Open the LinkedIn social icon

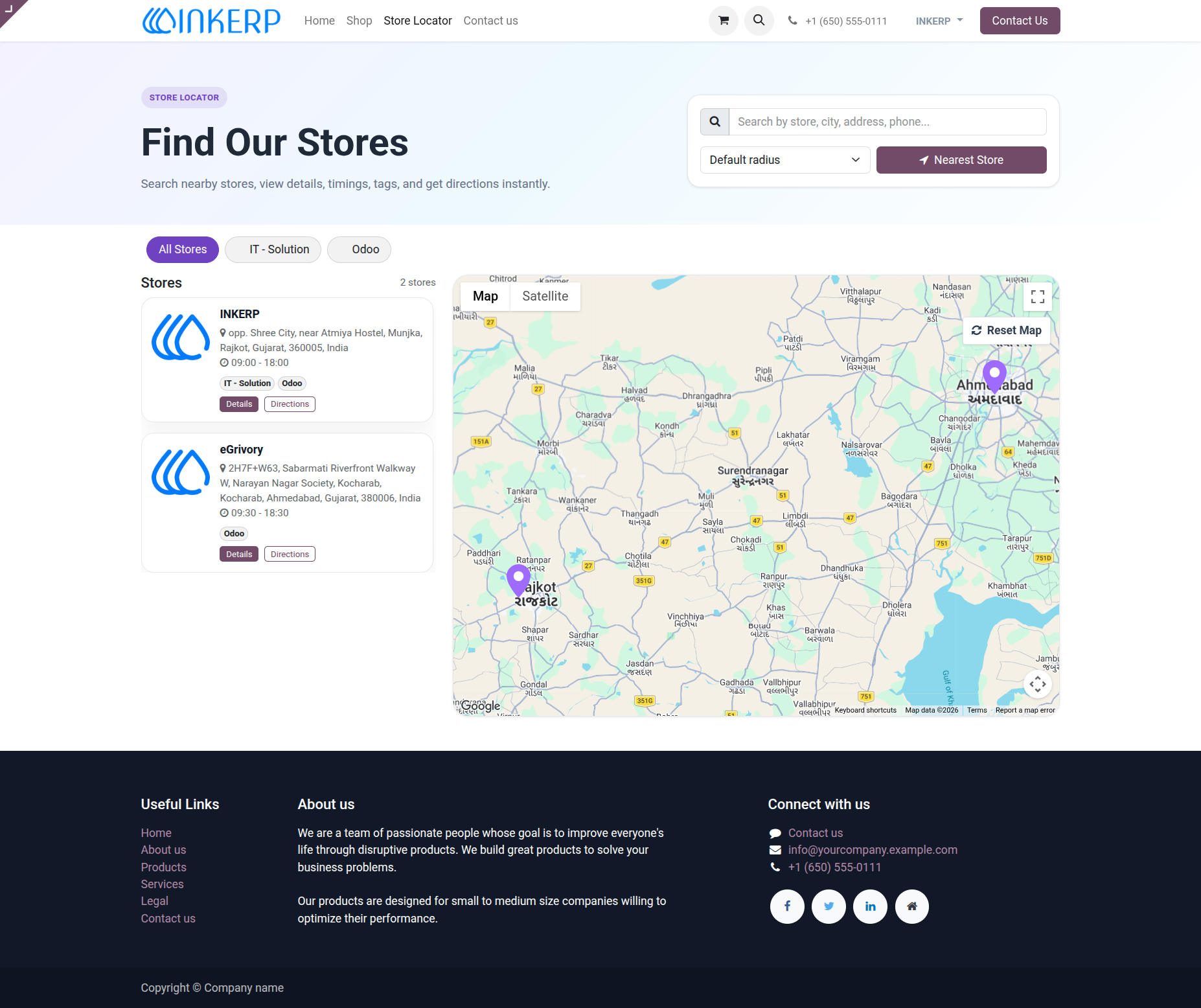tap(870, 906)
